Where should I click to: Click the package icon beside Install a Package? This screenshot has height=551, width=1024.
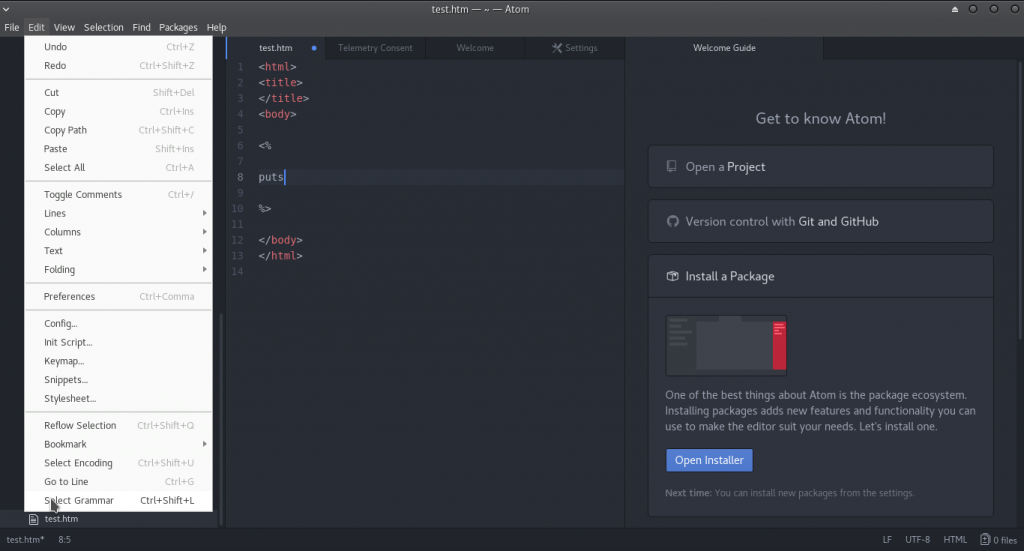click(671, 276)
